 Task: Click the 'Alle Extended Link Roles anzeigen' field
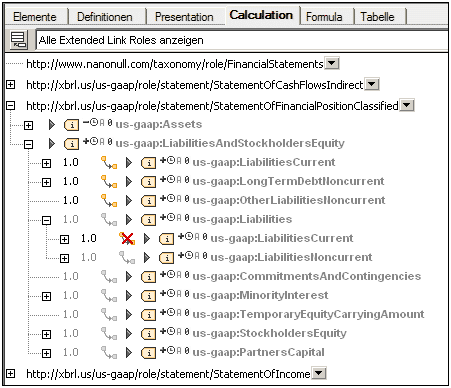point(242,40)
